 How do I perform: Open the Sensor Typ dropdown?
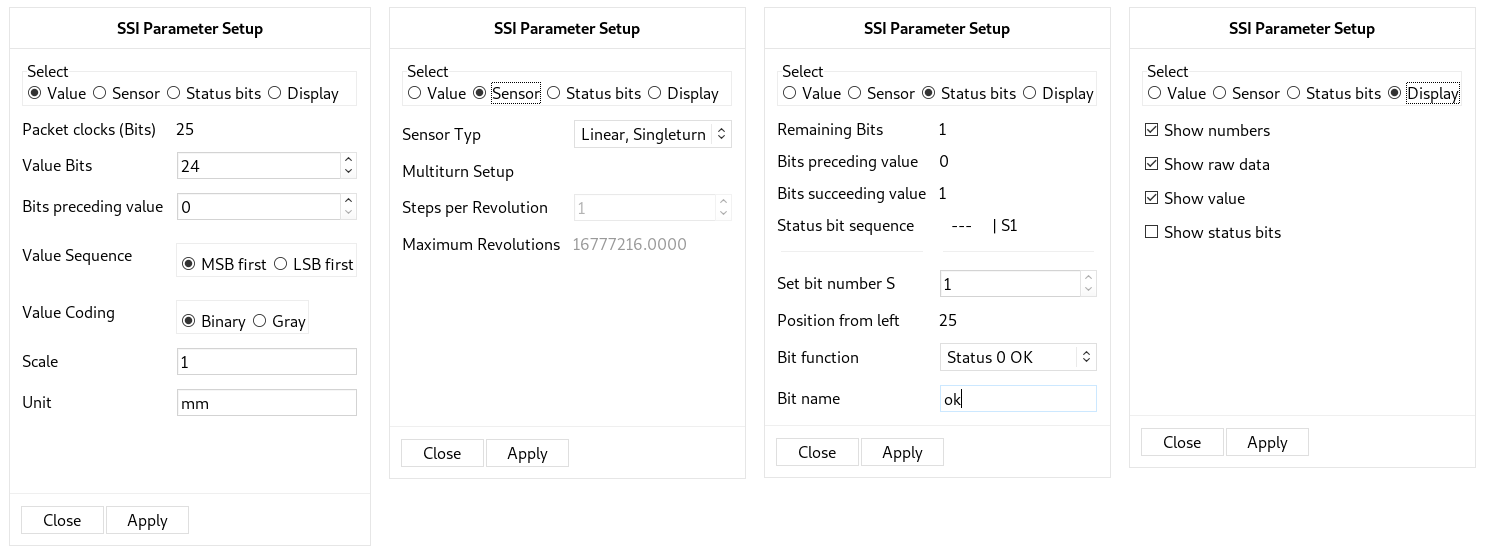click(653, 134)
